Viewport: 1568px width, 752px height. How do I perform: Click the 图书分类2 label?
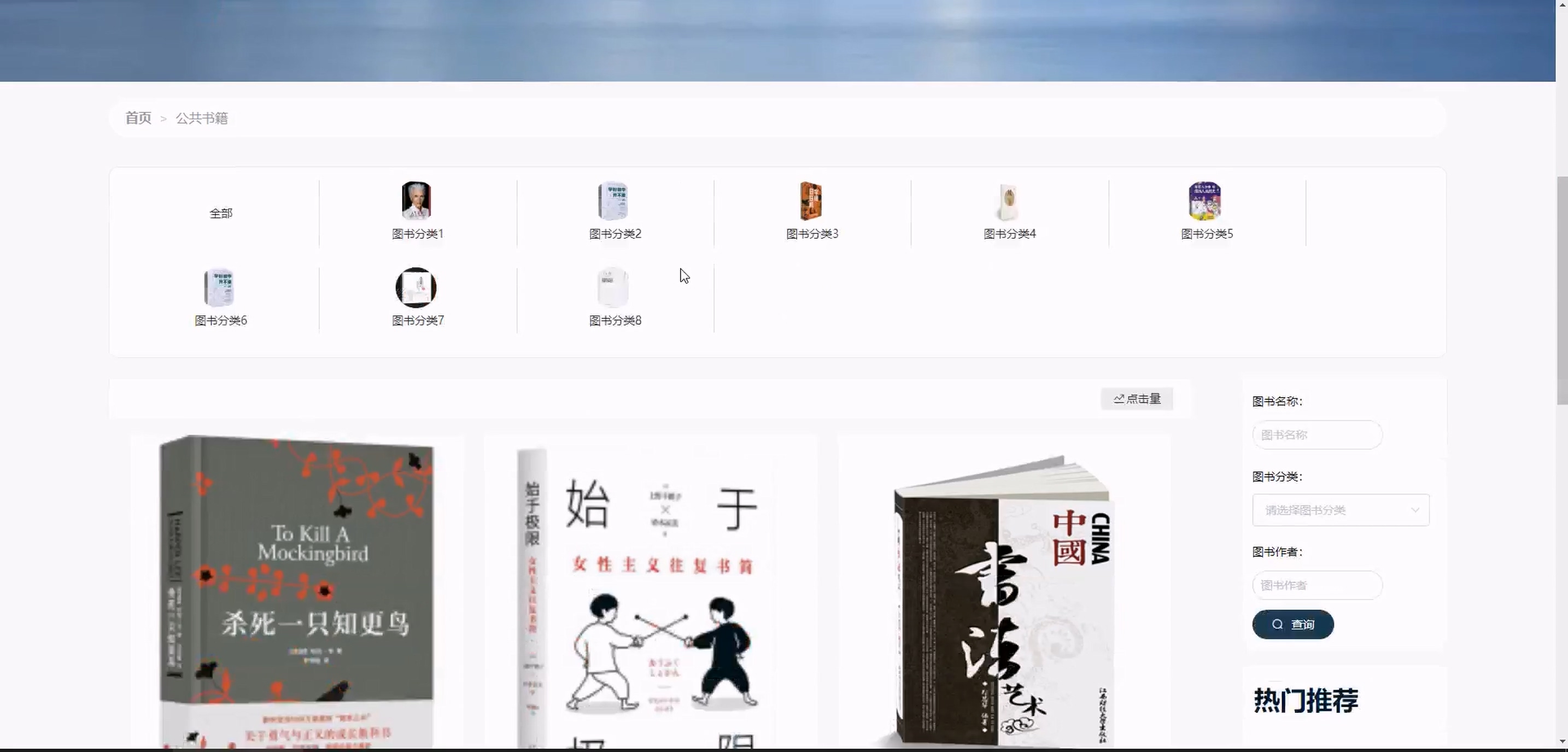tap(615, 233)
